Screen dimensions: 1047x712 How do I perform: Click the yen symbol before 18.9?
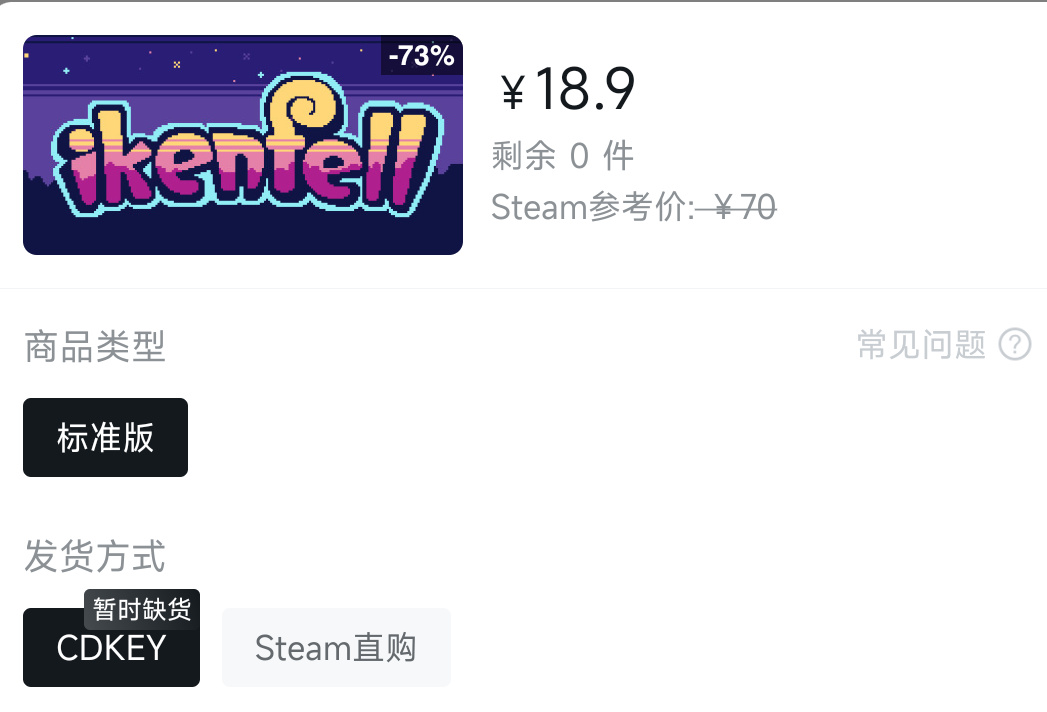513,93
